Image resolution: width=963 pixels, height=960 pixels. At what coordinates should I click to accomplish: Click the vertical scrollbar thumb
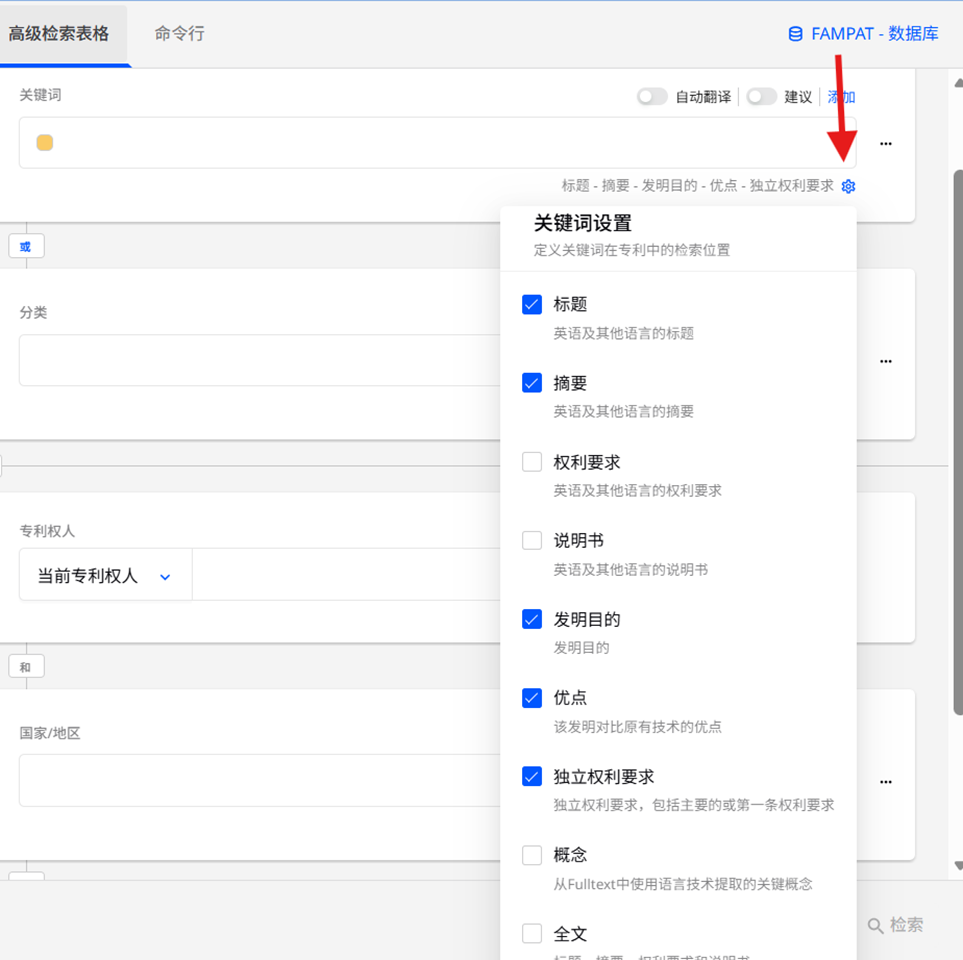pyautogui.click(x=958, y=442)
